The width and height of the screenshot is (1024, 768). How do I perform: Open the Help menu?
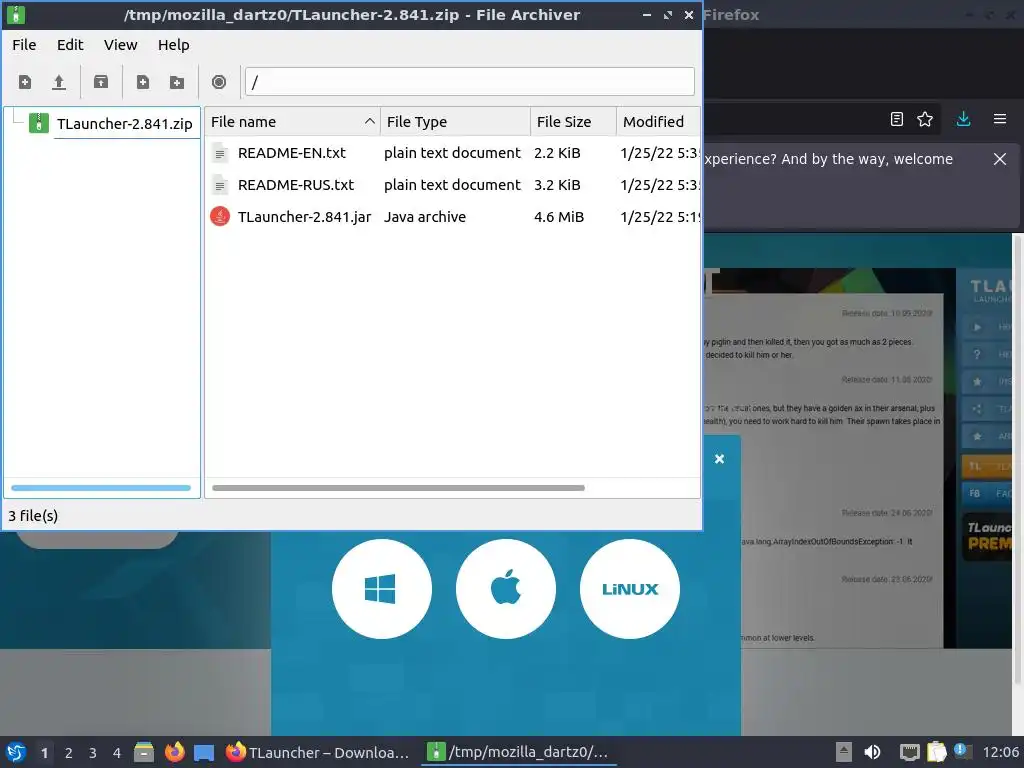coord(173,45)
